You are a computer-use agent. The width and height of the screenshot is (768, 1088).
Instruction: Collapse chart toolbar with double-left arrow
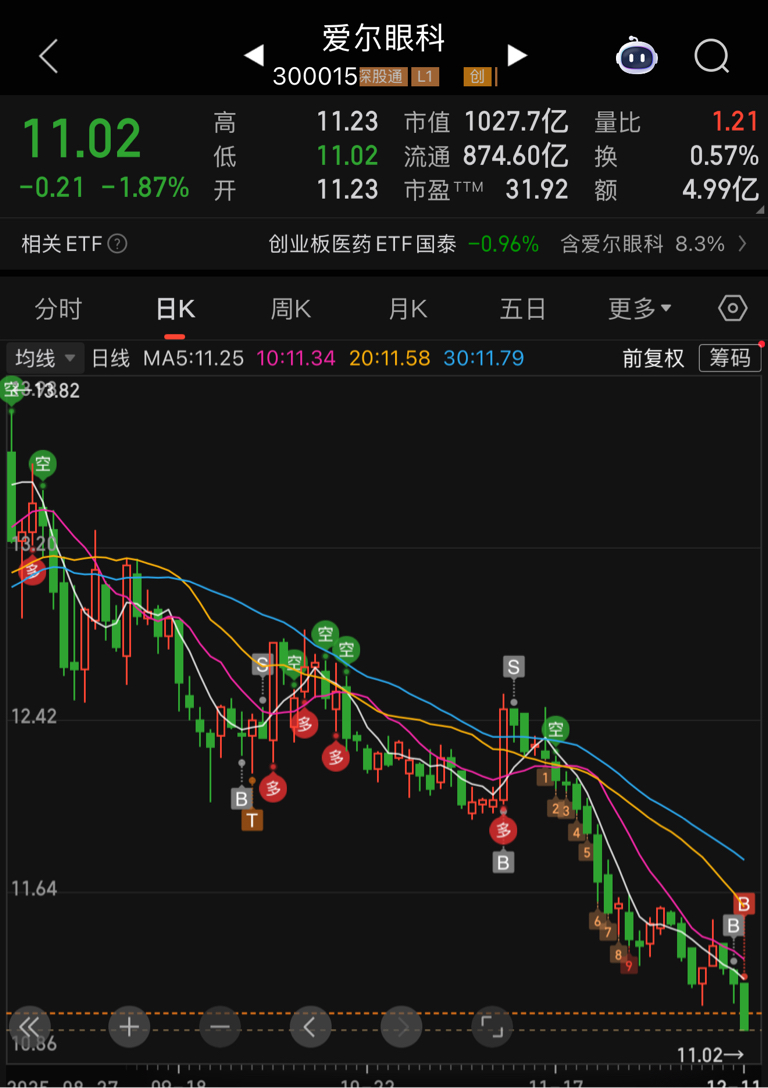29,1026
